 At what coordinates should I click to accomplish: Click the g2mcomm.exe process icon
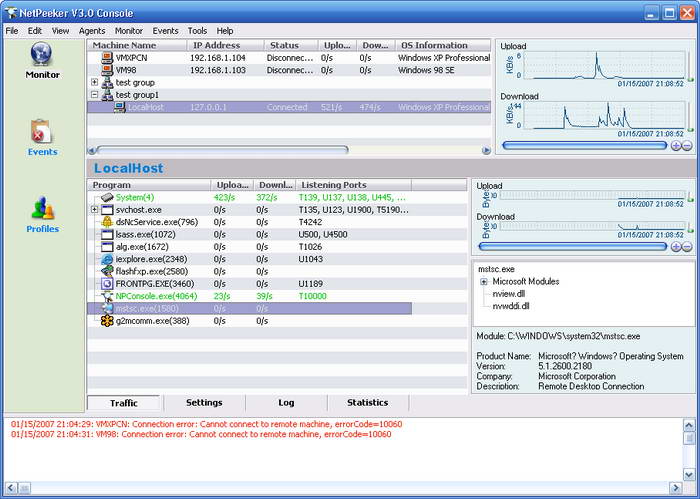click(107, 320)
